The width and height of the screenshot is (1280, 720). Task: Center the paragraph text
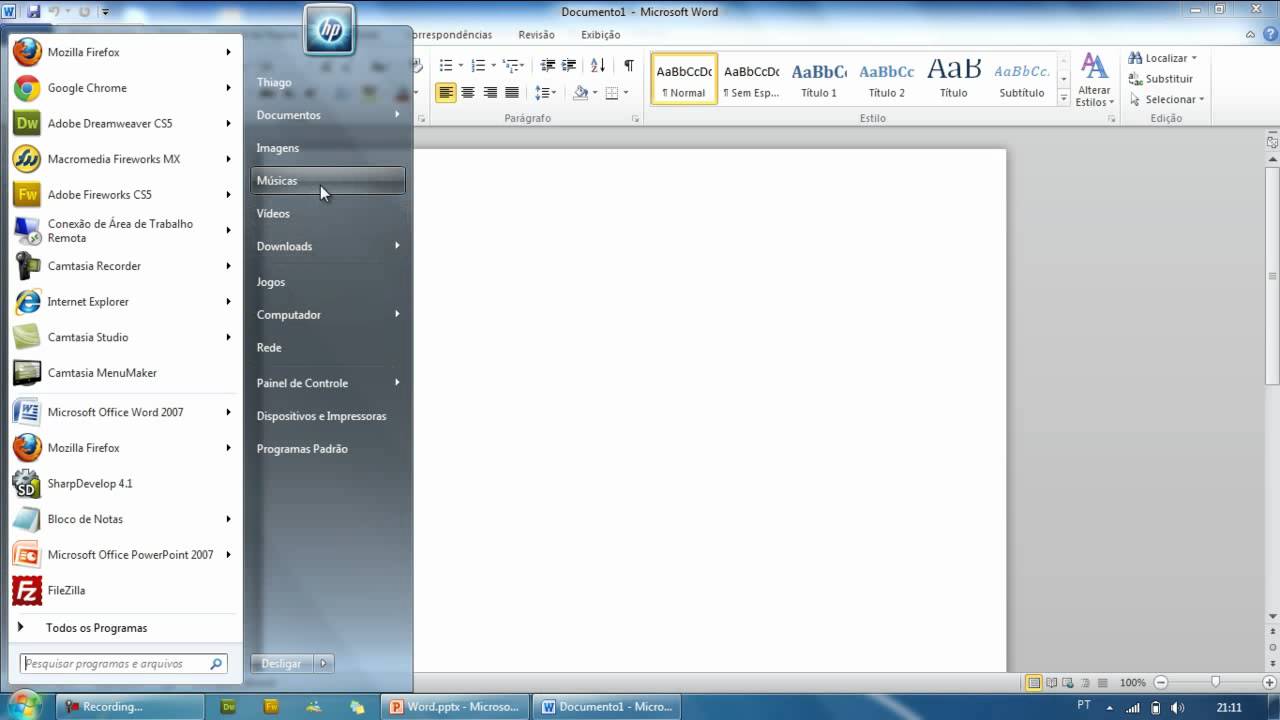point(468,93)
